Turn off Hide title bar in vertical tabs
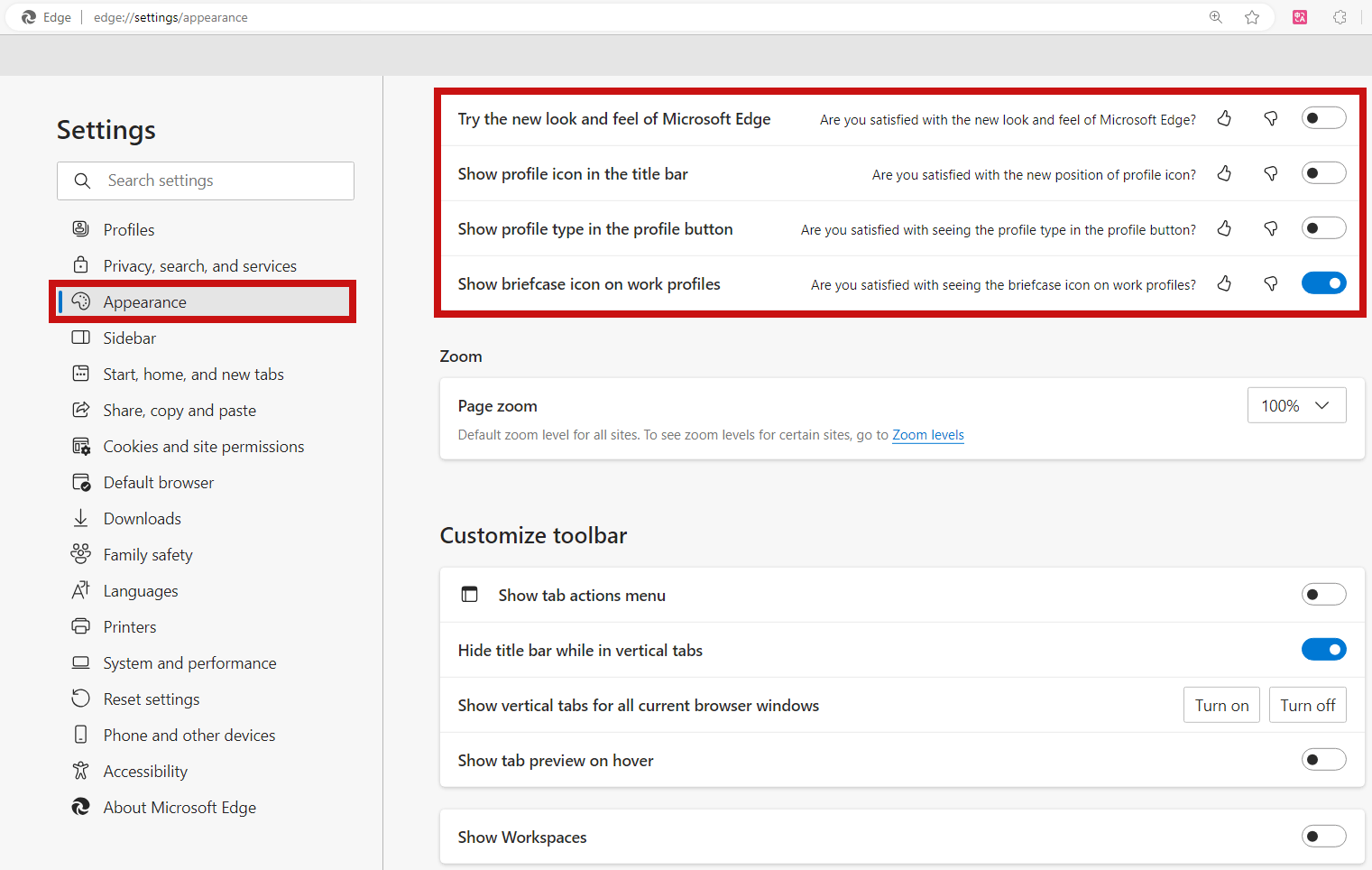 1323,649
